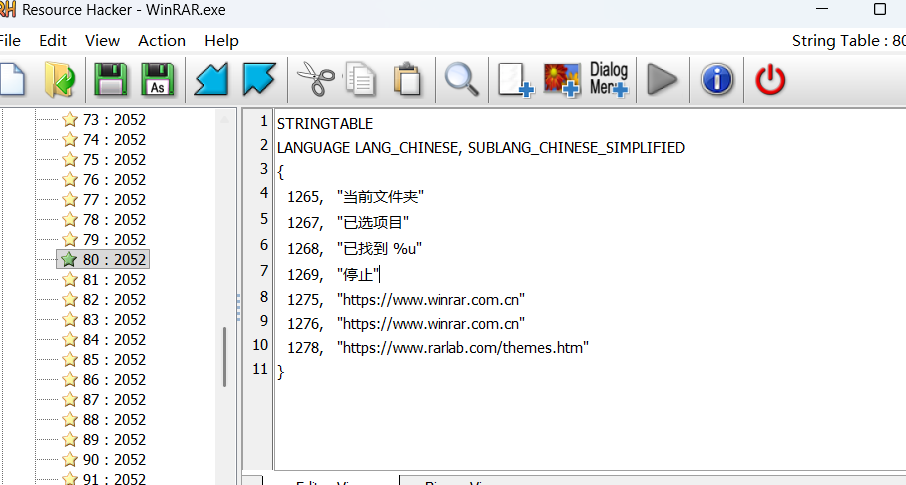Open a file with the folder icon

61,79
